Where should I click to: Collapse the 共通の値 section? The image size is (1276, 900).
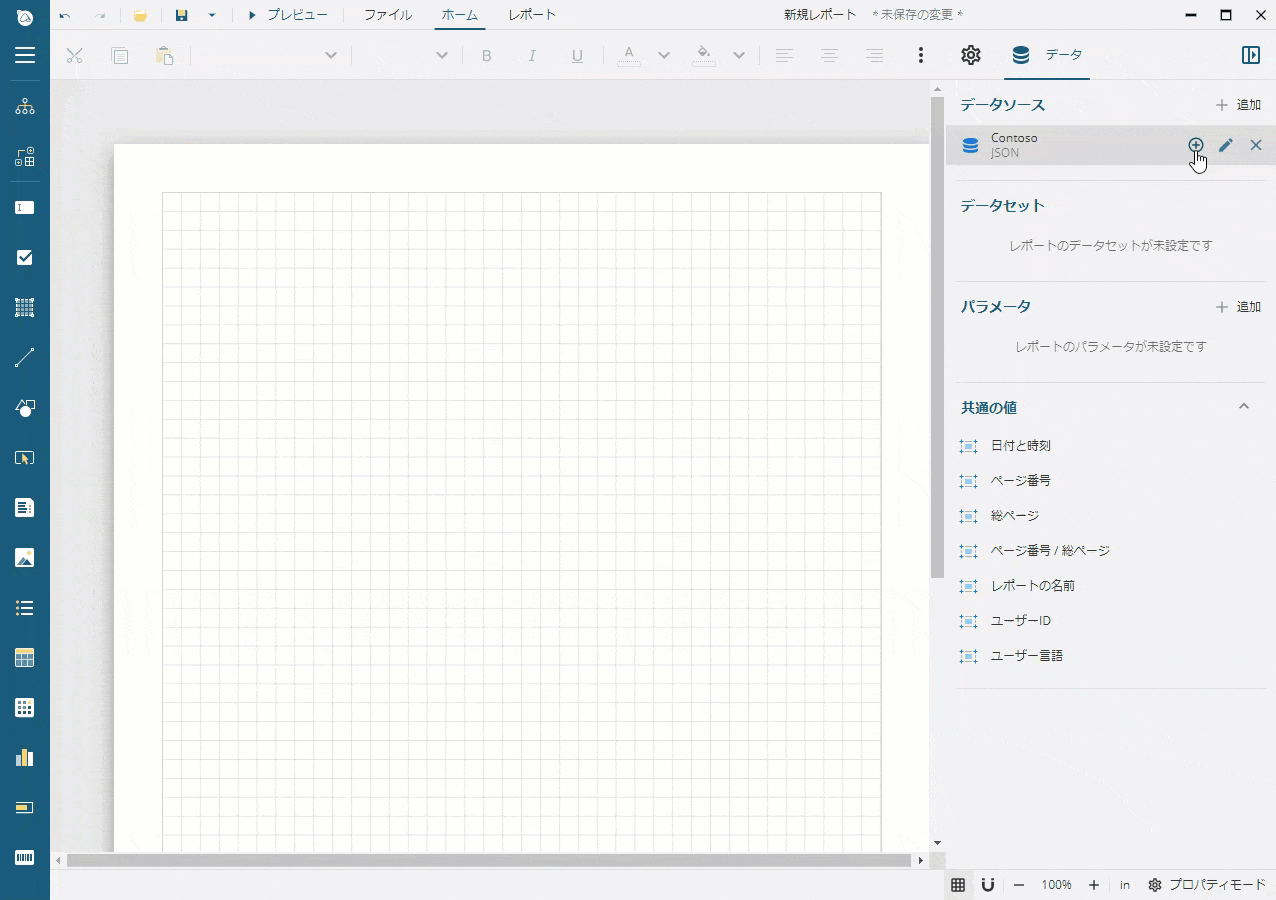pyautogui.click(x=1244, y=407)
